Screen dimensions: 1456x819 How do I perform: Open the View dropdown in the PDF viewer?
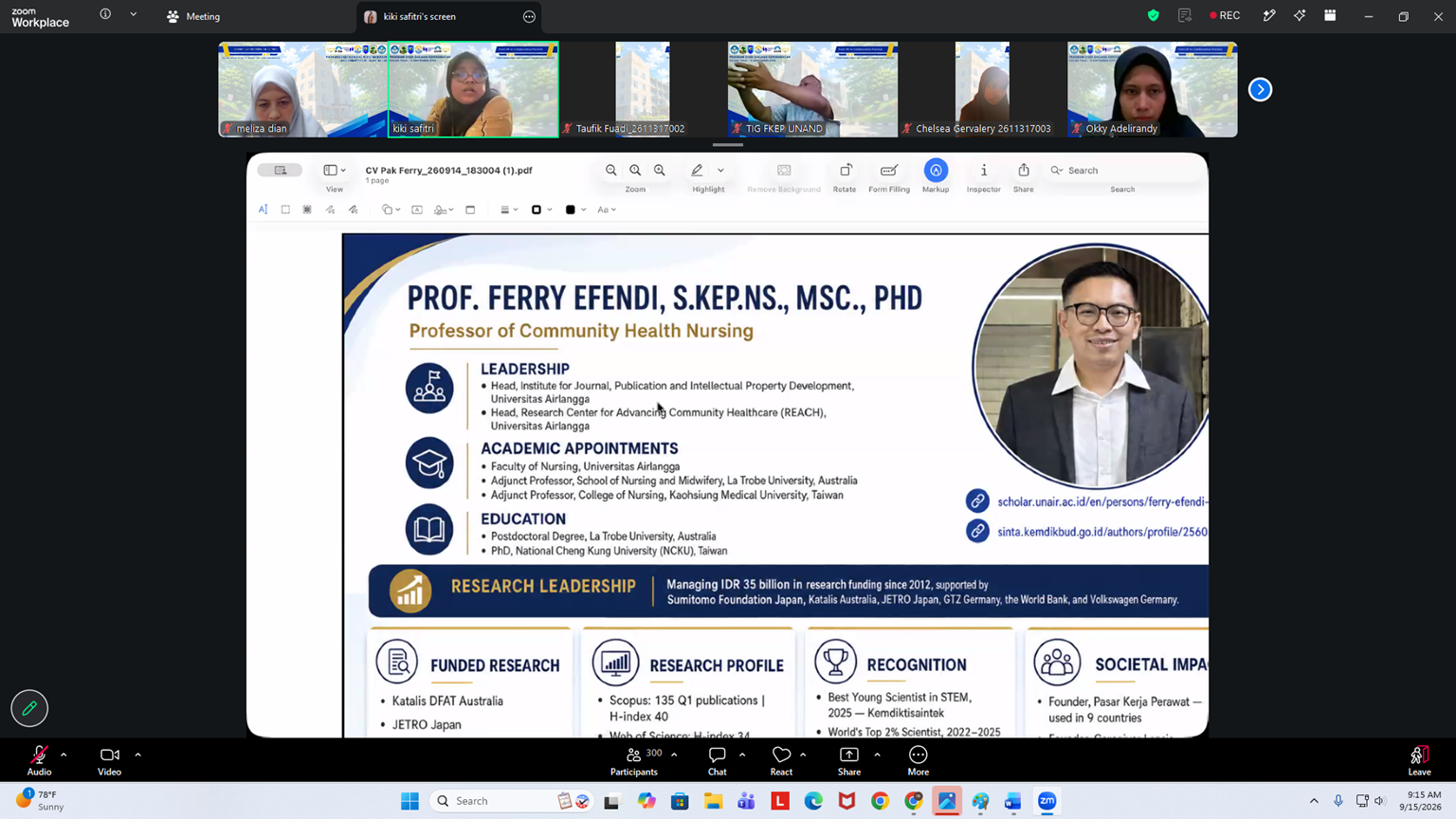click(335, 171)
